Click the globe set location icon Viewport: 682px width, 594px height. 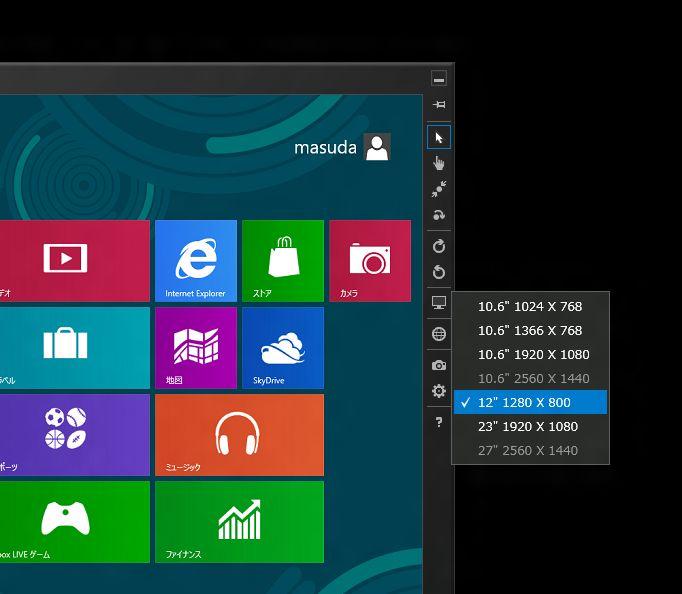[x=438, y=334]
